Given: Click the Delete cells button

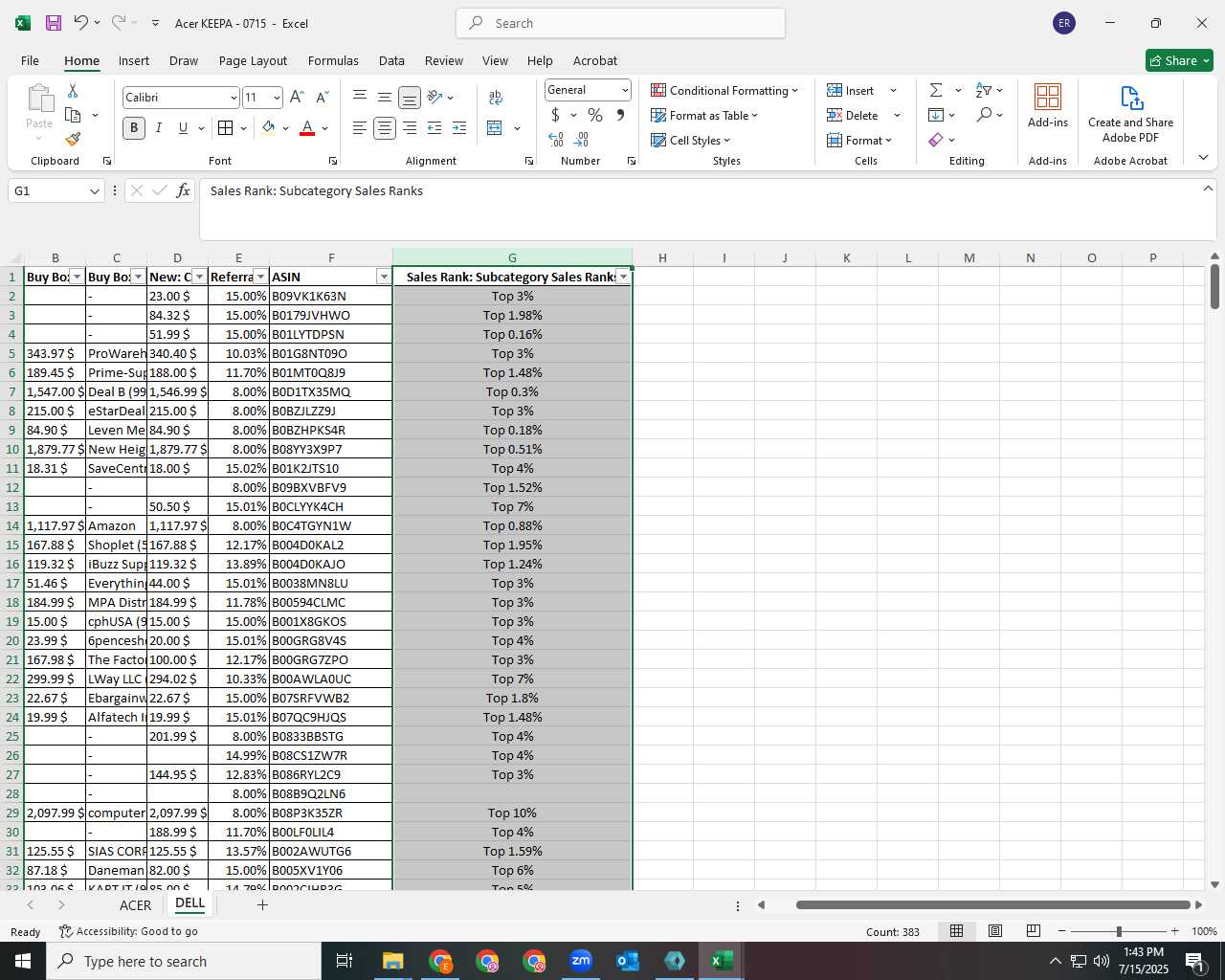Looking at the screenshot, I should pyautogui.click(x=854, y=115).
